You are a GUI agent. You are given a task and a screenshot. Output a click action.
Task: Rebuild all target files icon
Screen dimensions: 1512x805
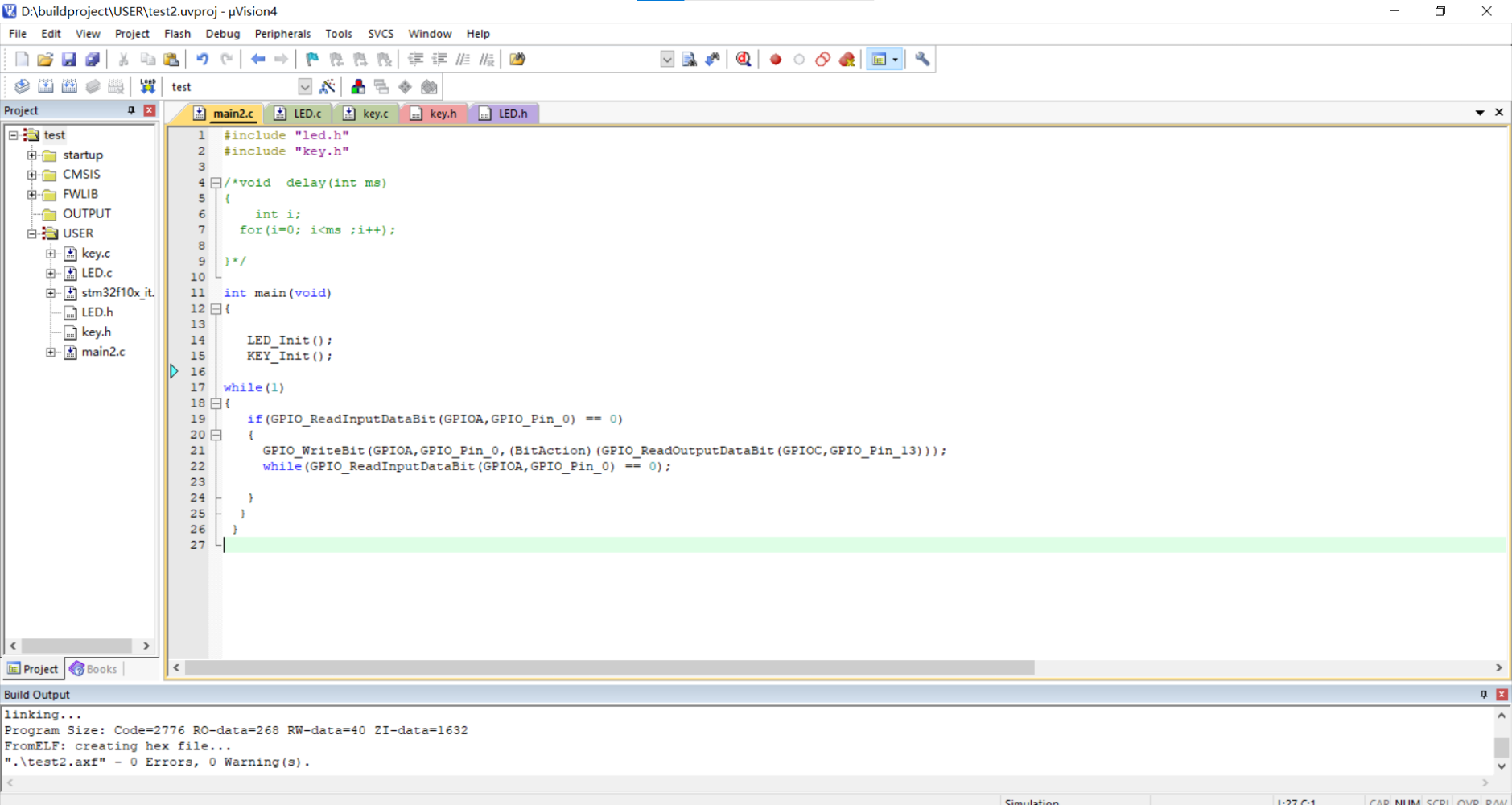tap(69, 86)
